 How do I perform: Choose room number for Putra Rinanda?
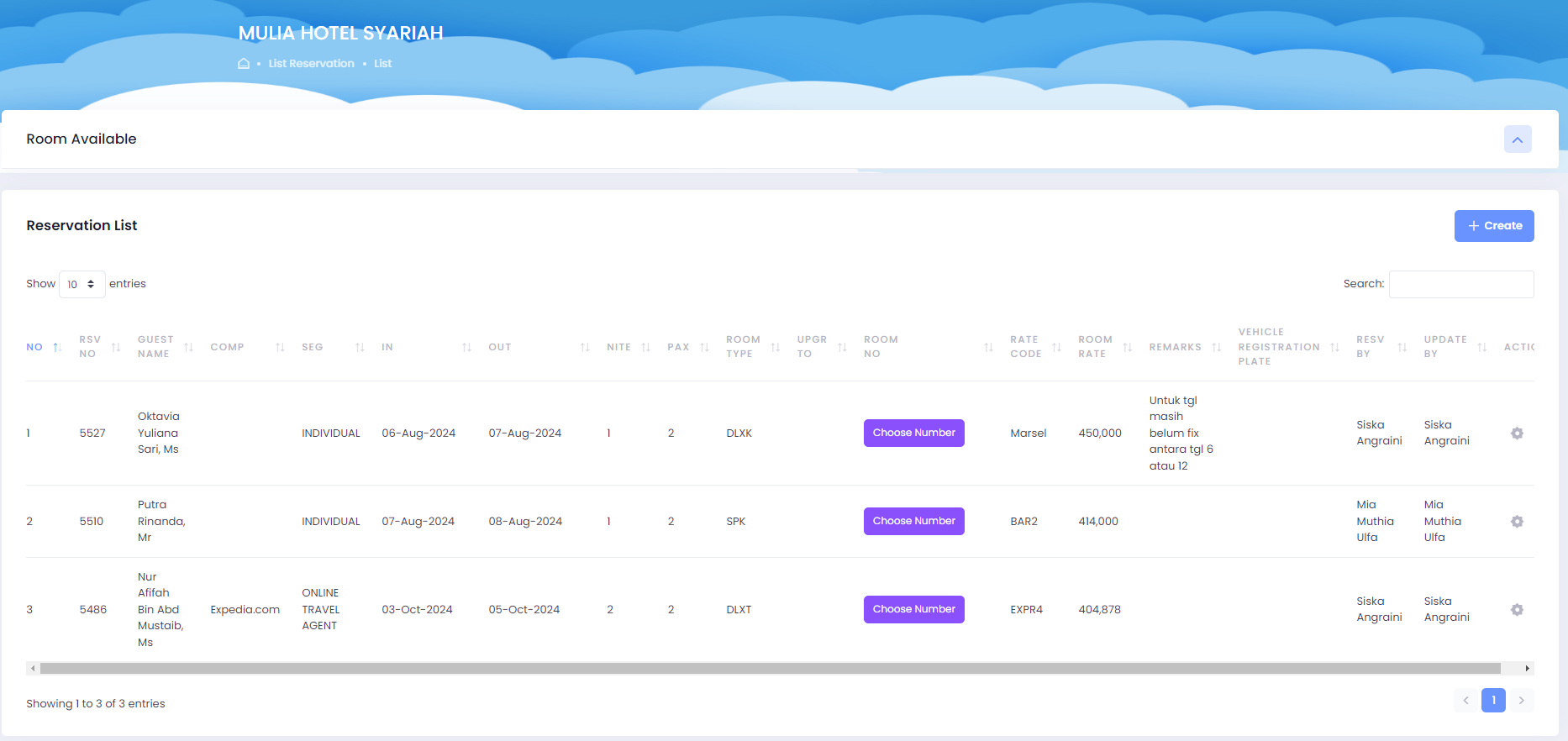[x=913, y=522]
